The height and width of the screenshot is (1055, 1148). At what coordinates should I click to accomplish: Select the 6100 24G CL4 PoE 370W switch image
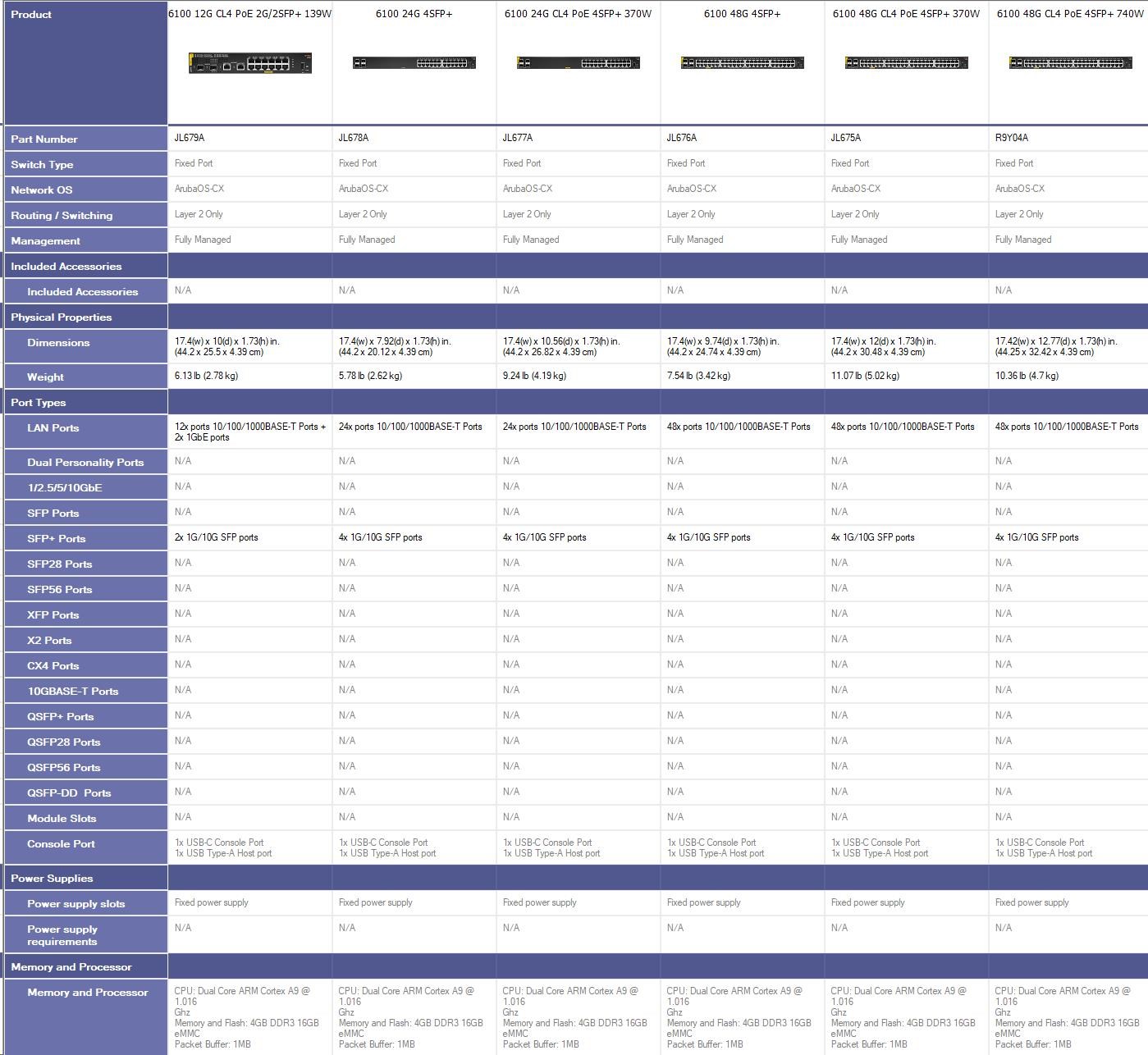click(578, 63)
